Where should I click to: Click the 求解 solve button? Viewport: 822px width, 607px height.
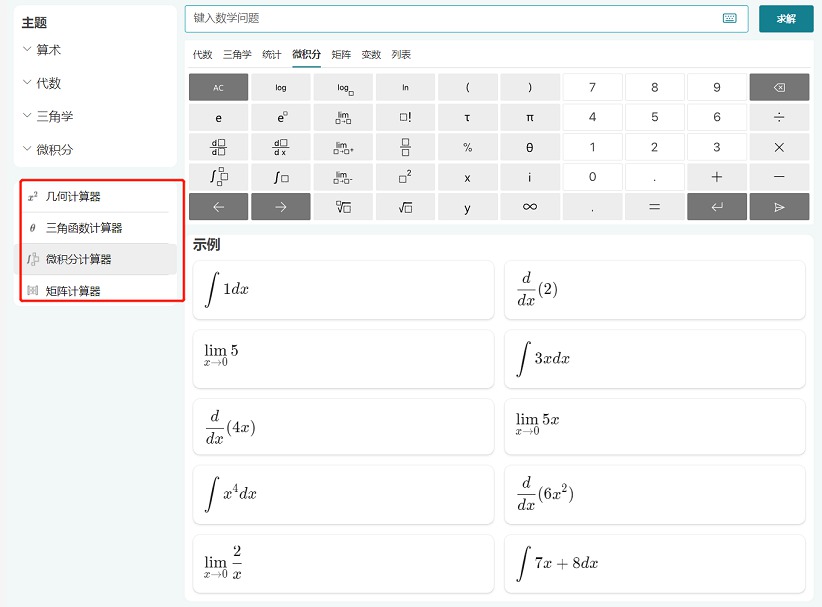pos(786,19)
